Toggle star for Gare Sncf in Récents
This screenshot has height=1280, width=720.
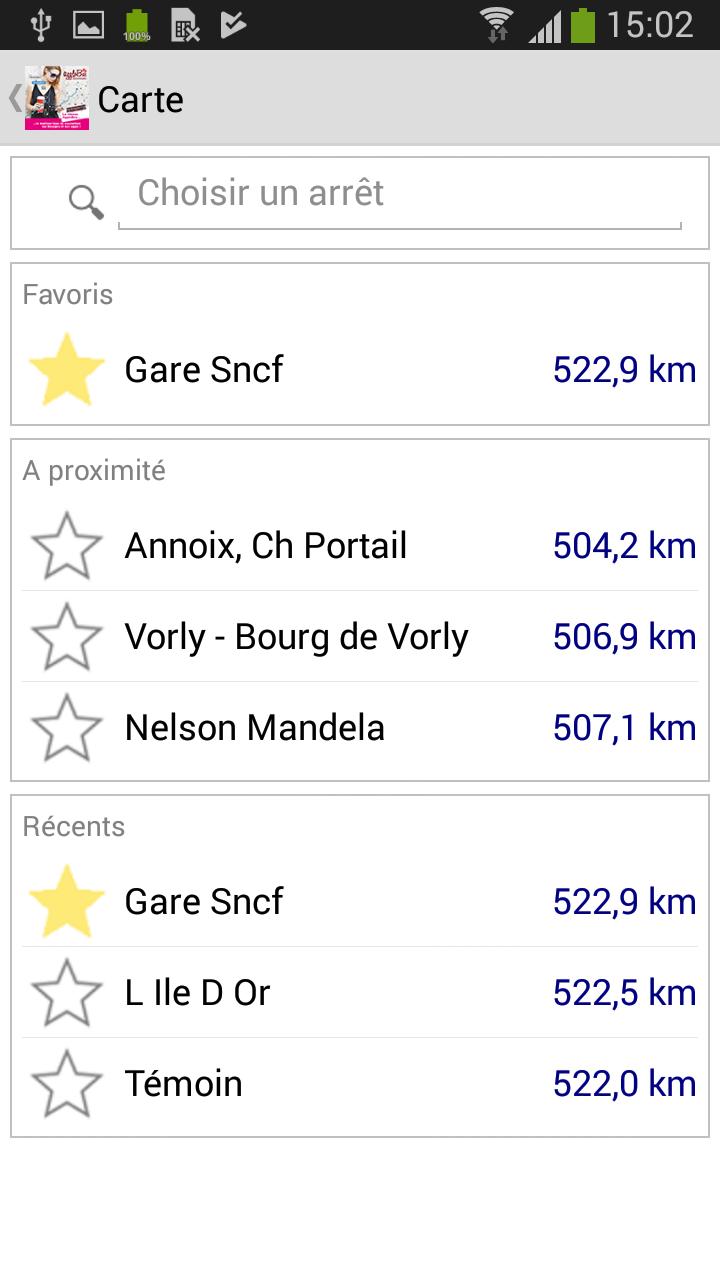click(67, 902)
